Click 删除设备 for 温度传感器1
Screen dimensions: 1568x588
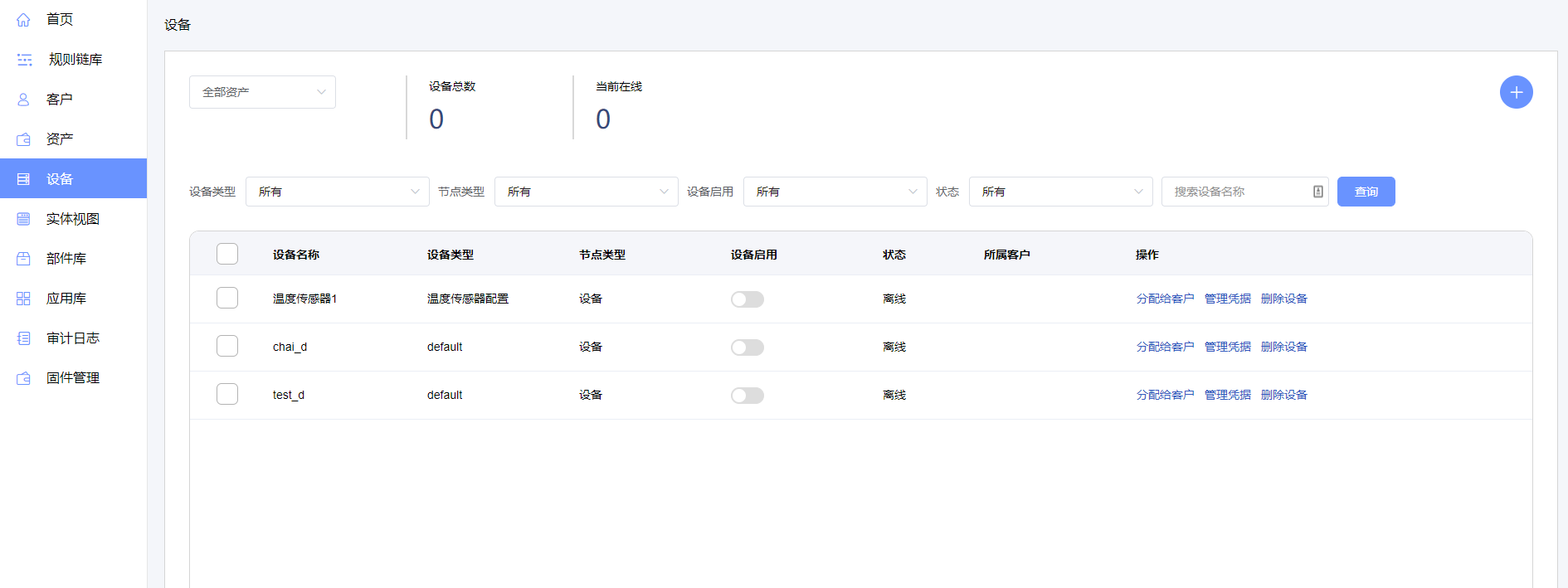pos(1283,299)
